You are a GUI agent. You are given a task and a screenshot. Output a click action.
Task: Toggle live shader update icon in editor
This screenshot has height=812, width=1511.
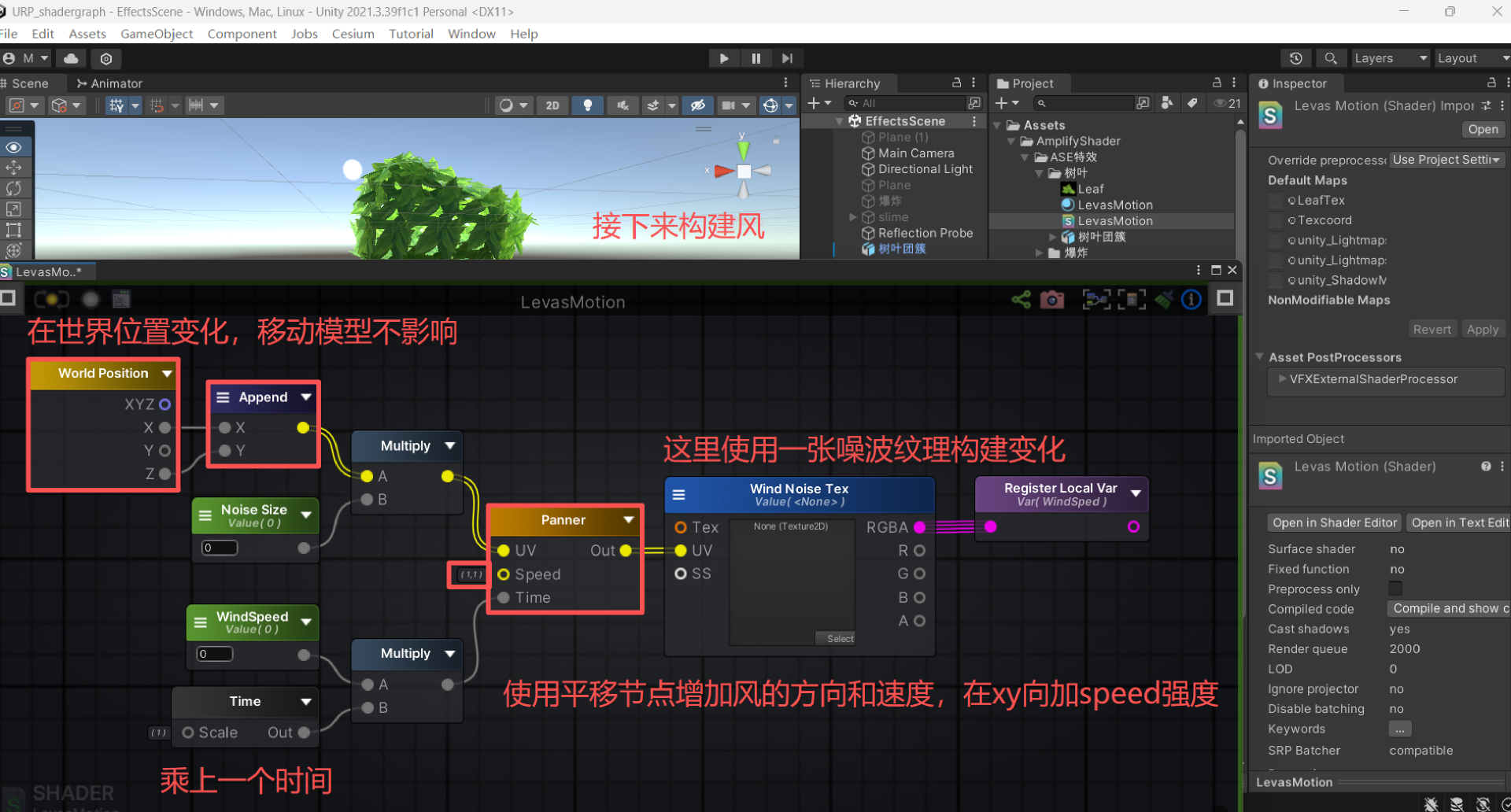coord(51,299)
